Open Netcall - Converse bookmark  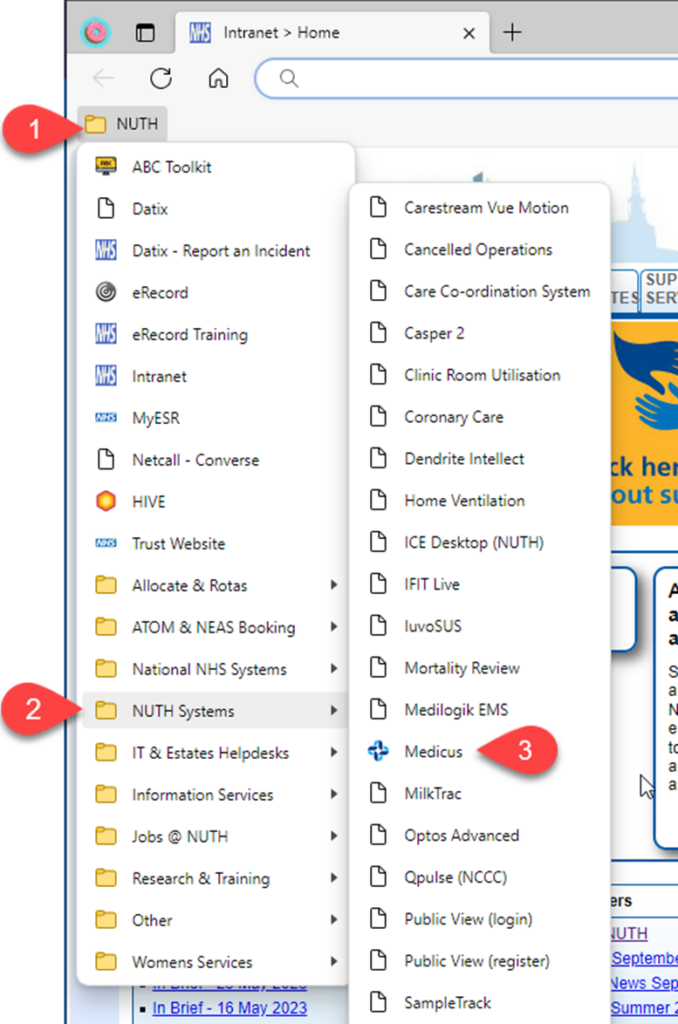click(216, 460)
